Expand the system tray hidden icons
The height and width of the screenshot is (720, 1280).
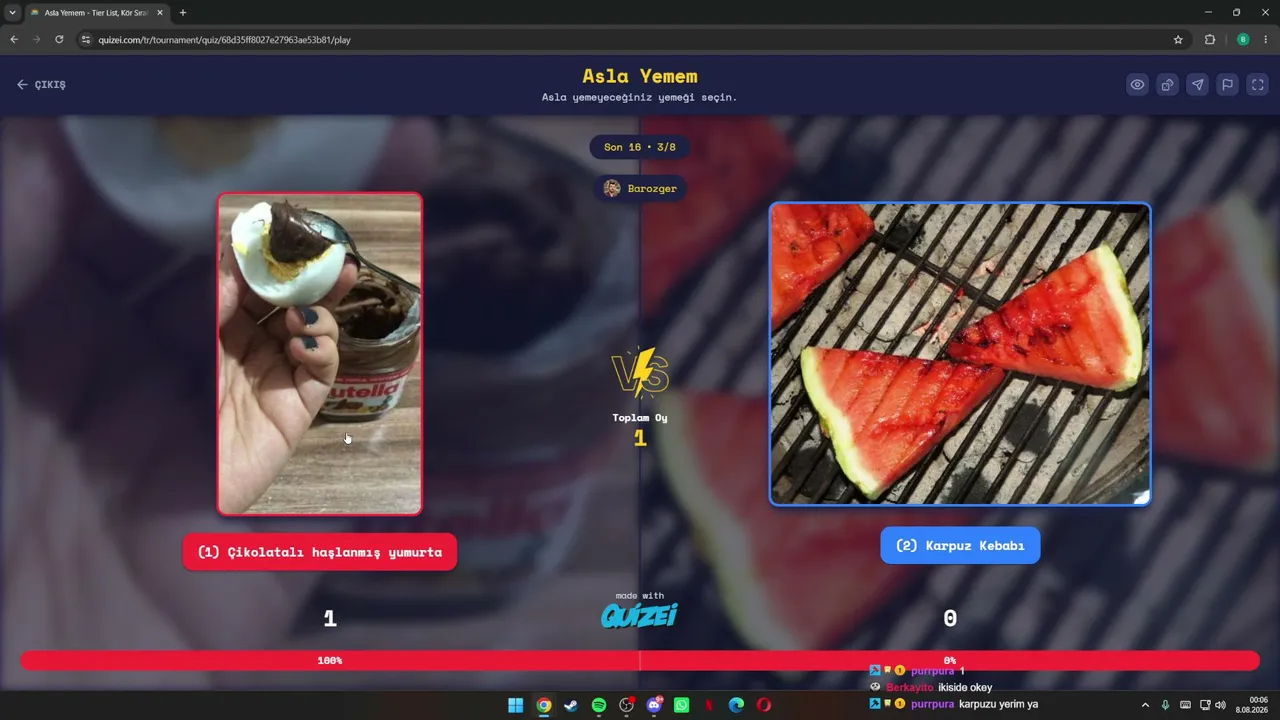(1145, 705)
